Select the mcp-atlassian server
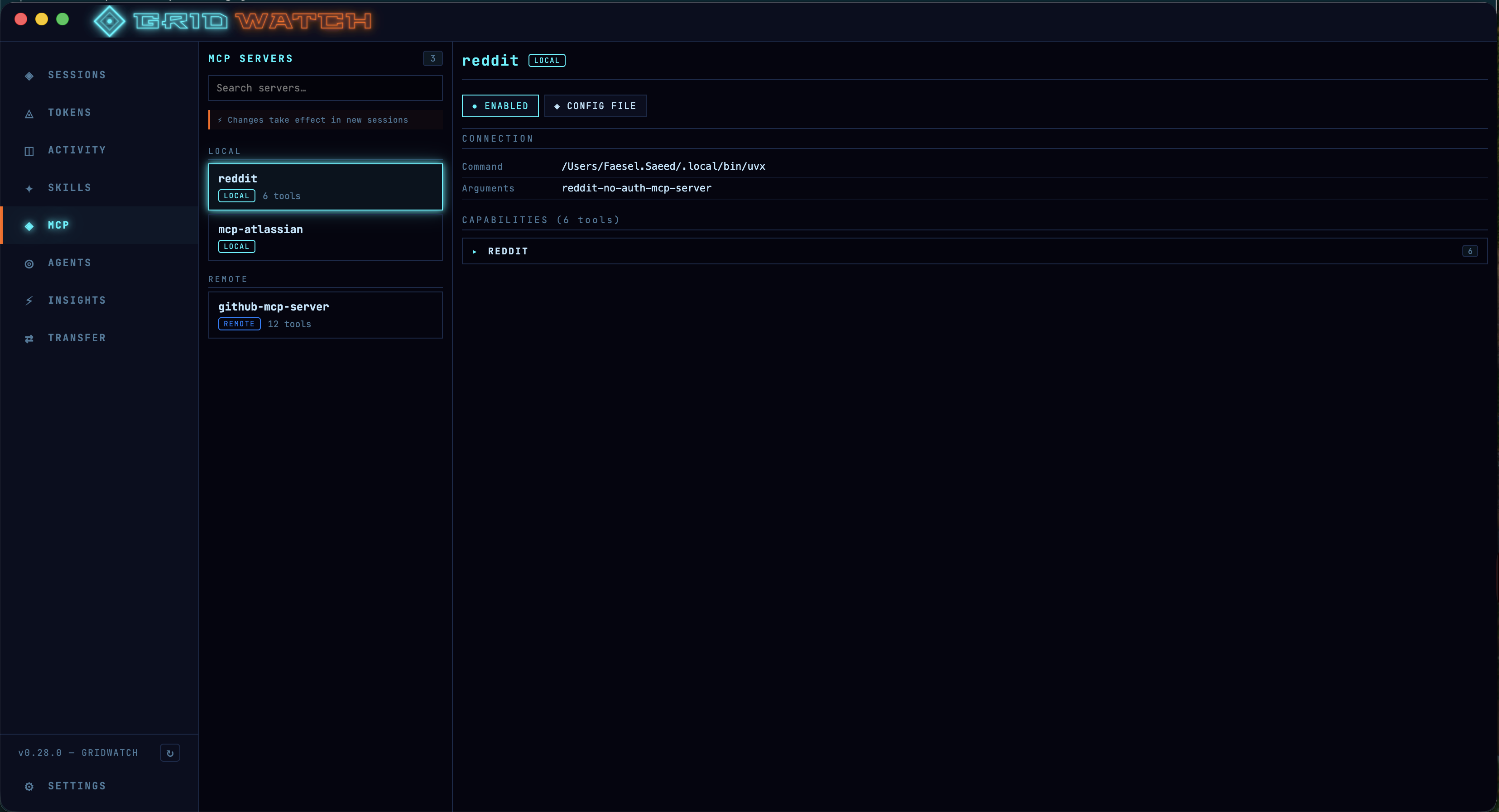The width and height of the screenshot is (1499, 812). 325,237
